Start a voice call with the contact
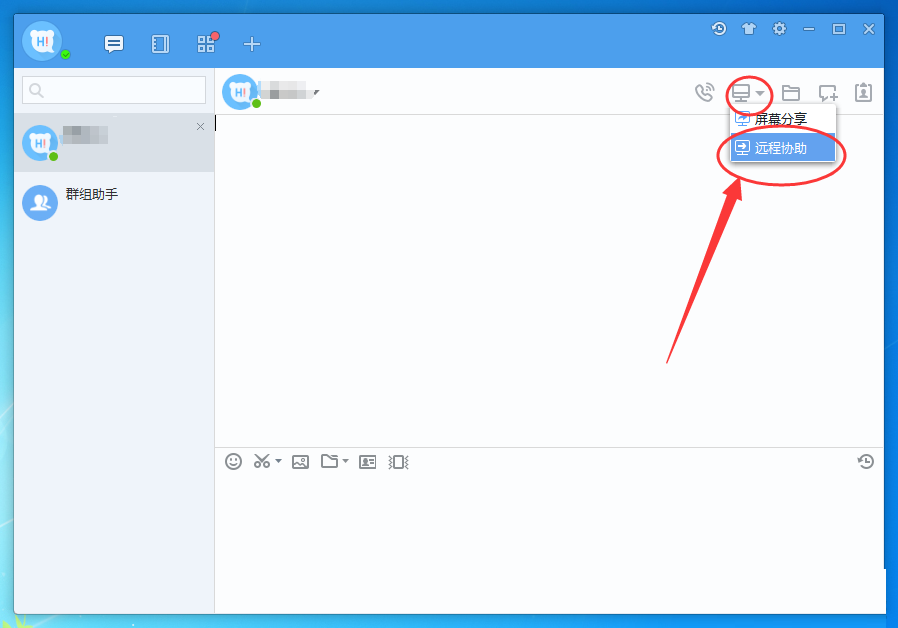This screenshot has width=898, height=628. pos(704,93)
